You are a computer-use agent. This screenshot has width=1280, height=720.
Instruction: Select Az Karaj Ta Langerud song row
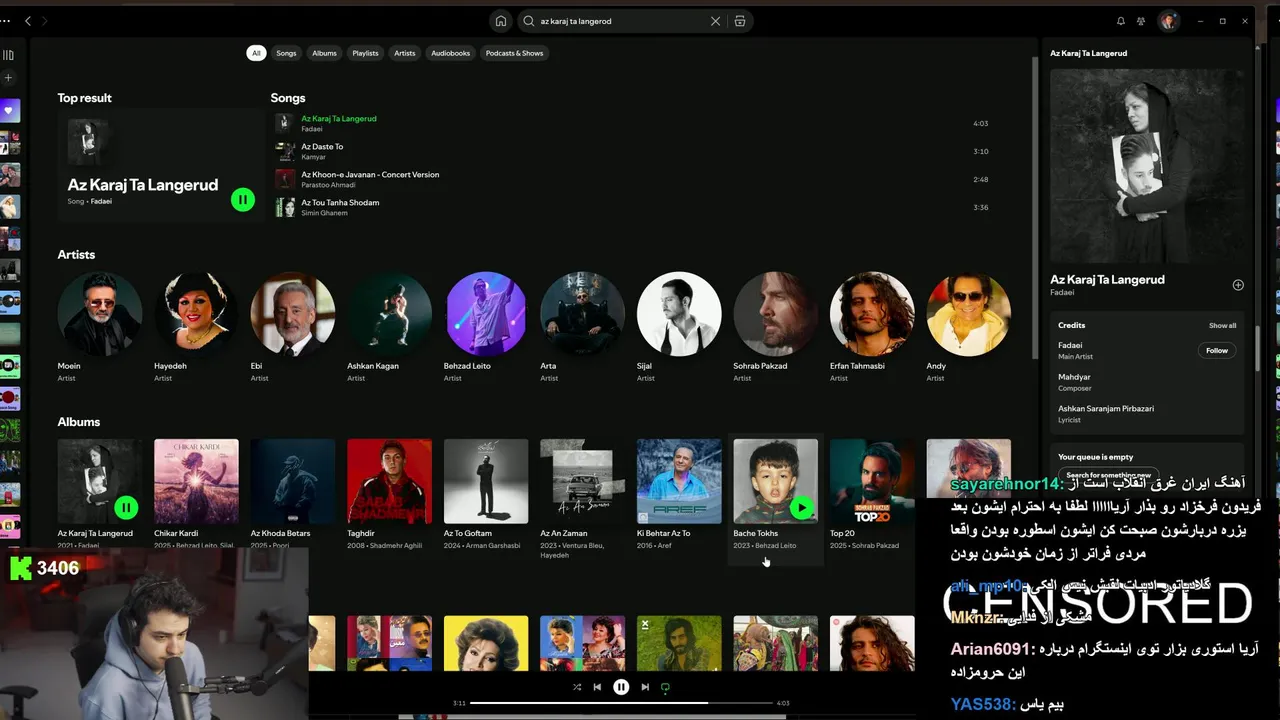632,123
